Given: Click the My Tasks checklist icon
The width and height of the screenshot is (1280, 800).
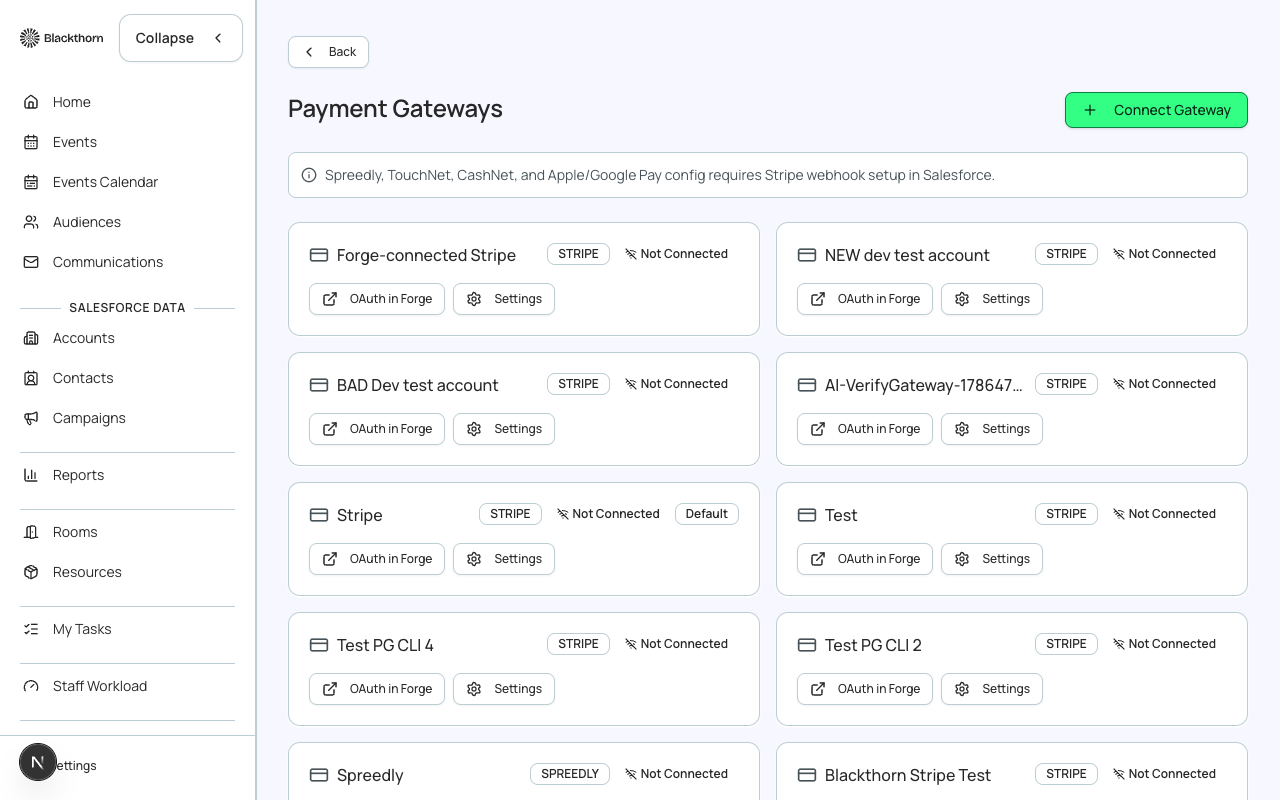Looking at the screenshot, I should coord(31,629).
